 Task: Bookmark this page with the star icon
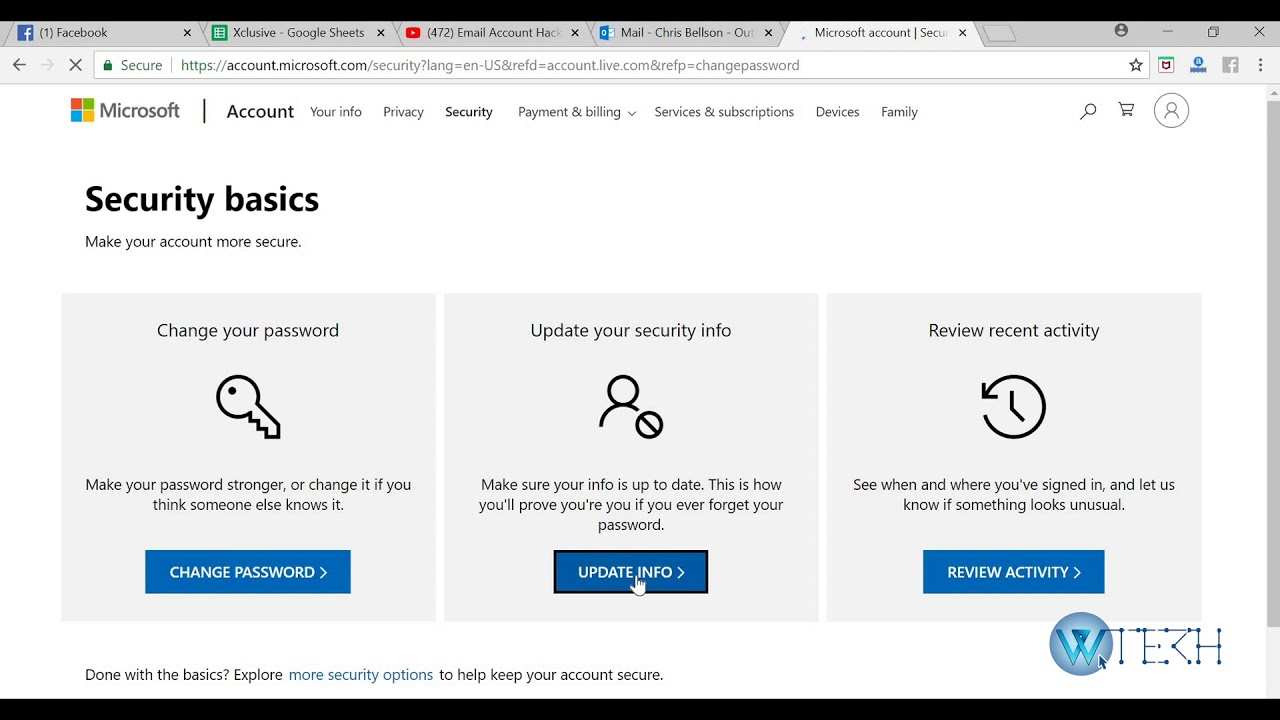[1136, 65]
